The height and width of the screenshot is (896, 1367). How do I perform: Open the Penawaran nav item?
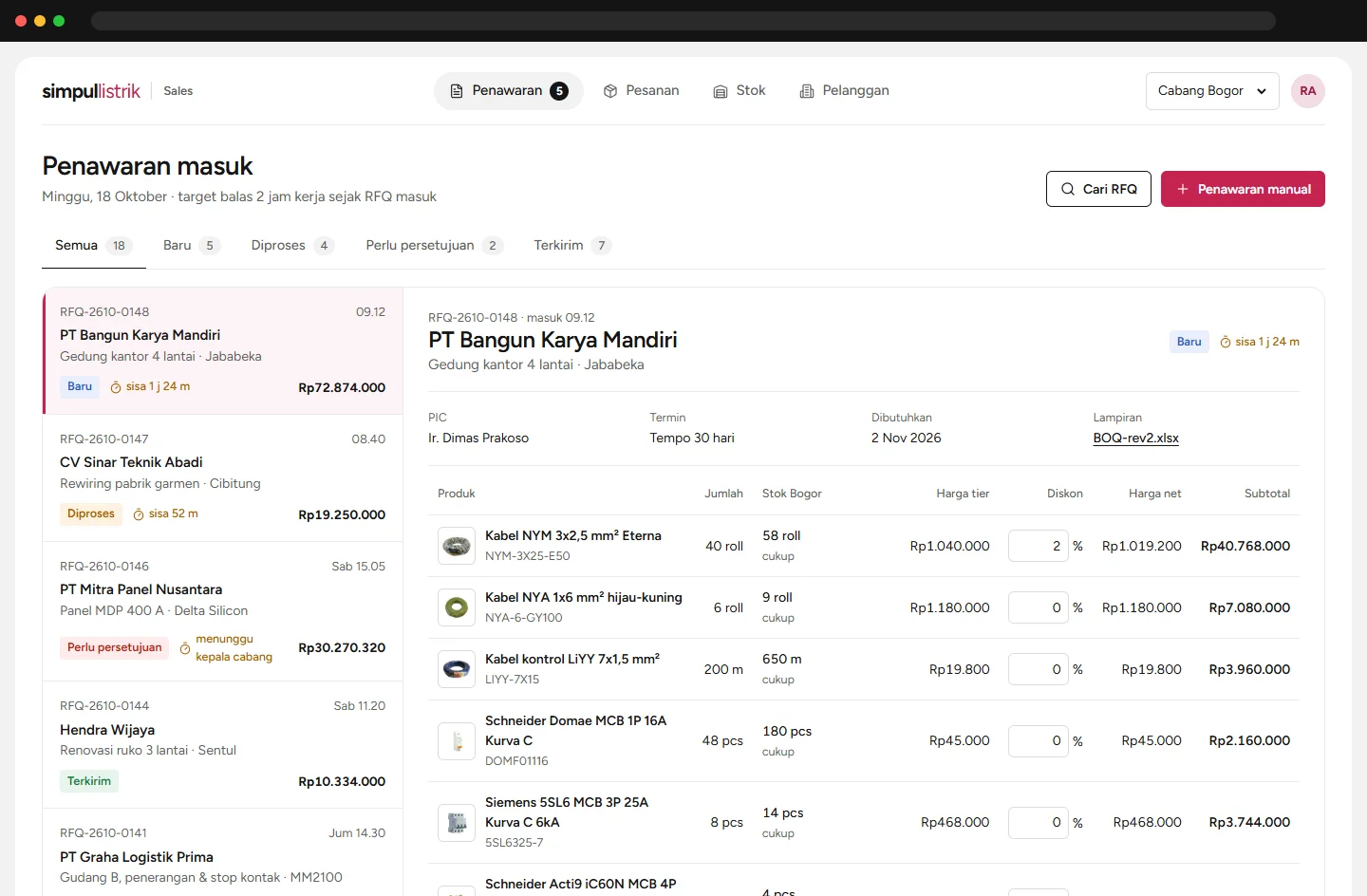tap(509, 91)
